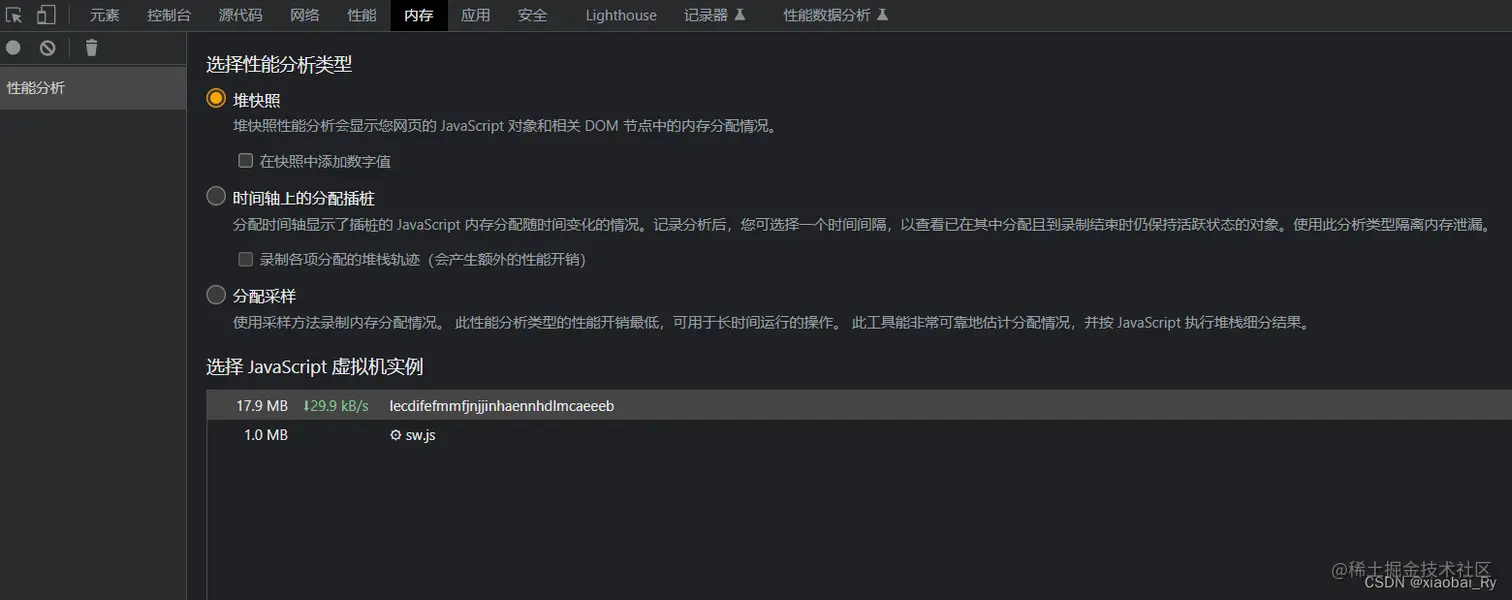
Task: Click the gear icon beside sw.js
Action: point(395,435)
